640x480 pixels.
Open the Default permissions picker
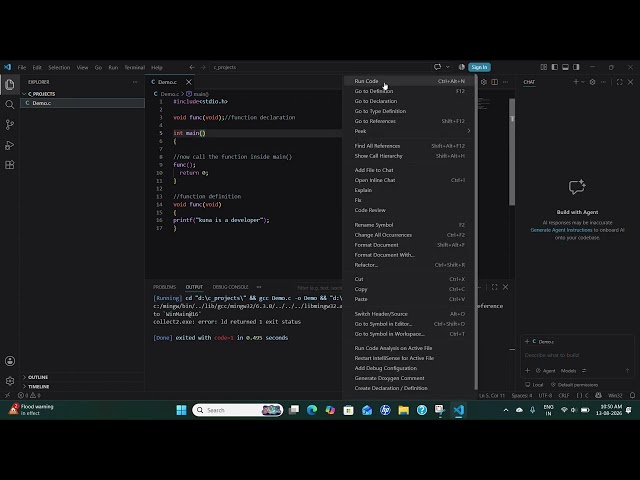[574, 384]
